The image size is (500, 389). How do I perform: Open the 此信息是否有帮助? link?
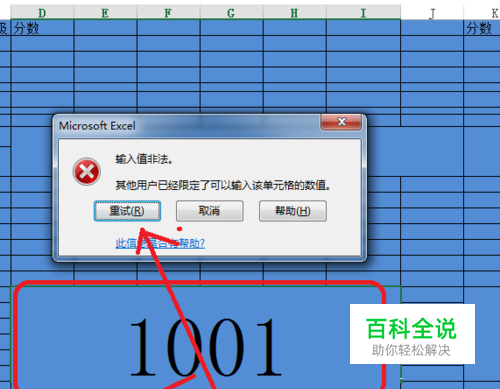tap(160, 243)
